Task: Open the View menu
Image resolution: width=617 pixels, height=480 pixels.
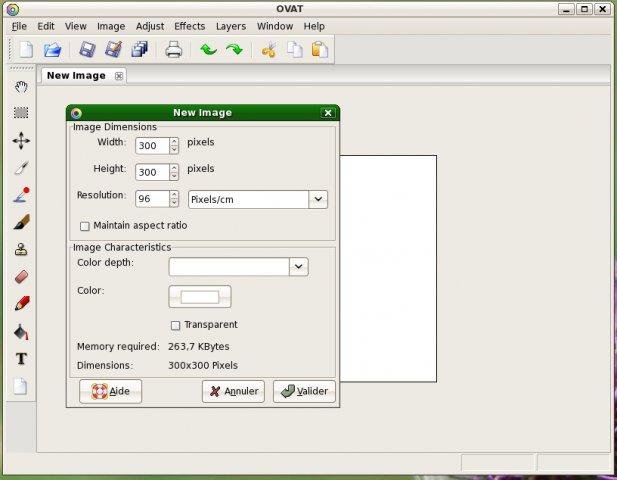Action: point(76,26)
